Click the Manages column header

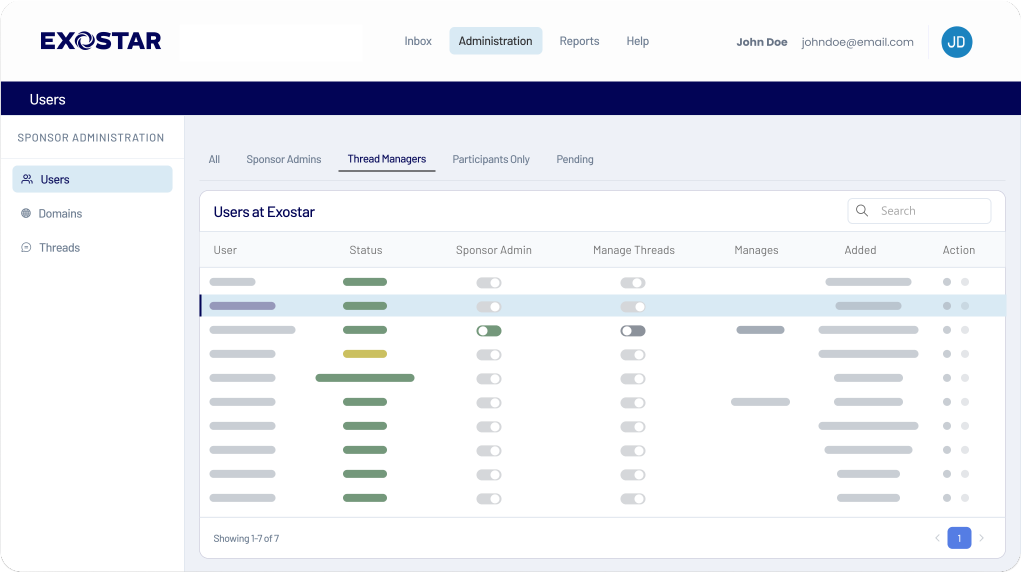point(756,250)
